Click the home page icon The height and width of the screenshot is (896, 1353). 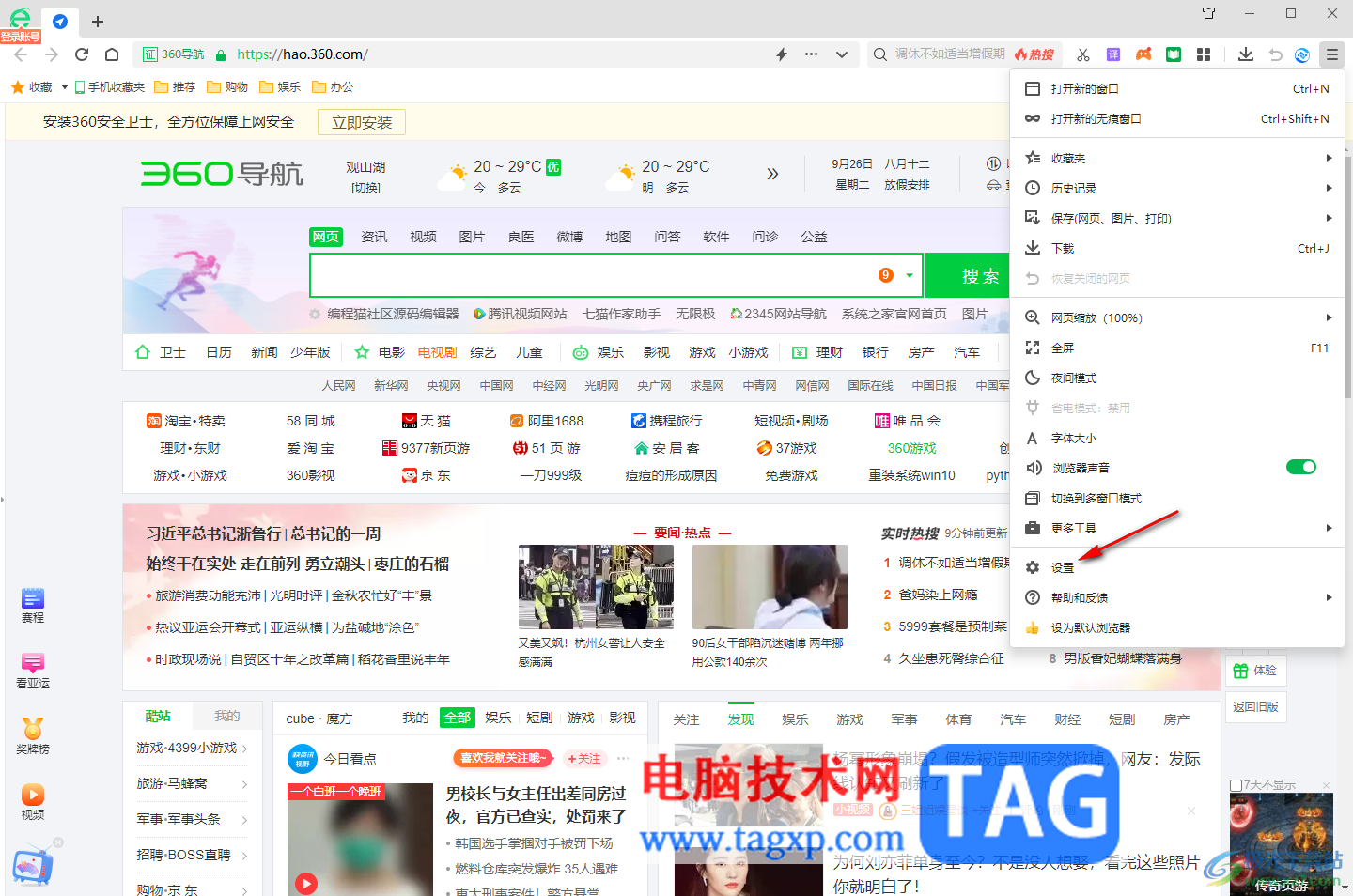[112, 54]
